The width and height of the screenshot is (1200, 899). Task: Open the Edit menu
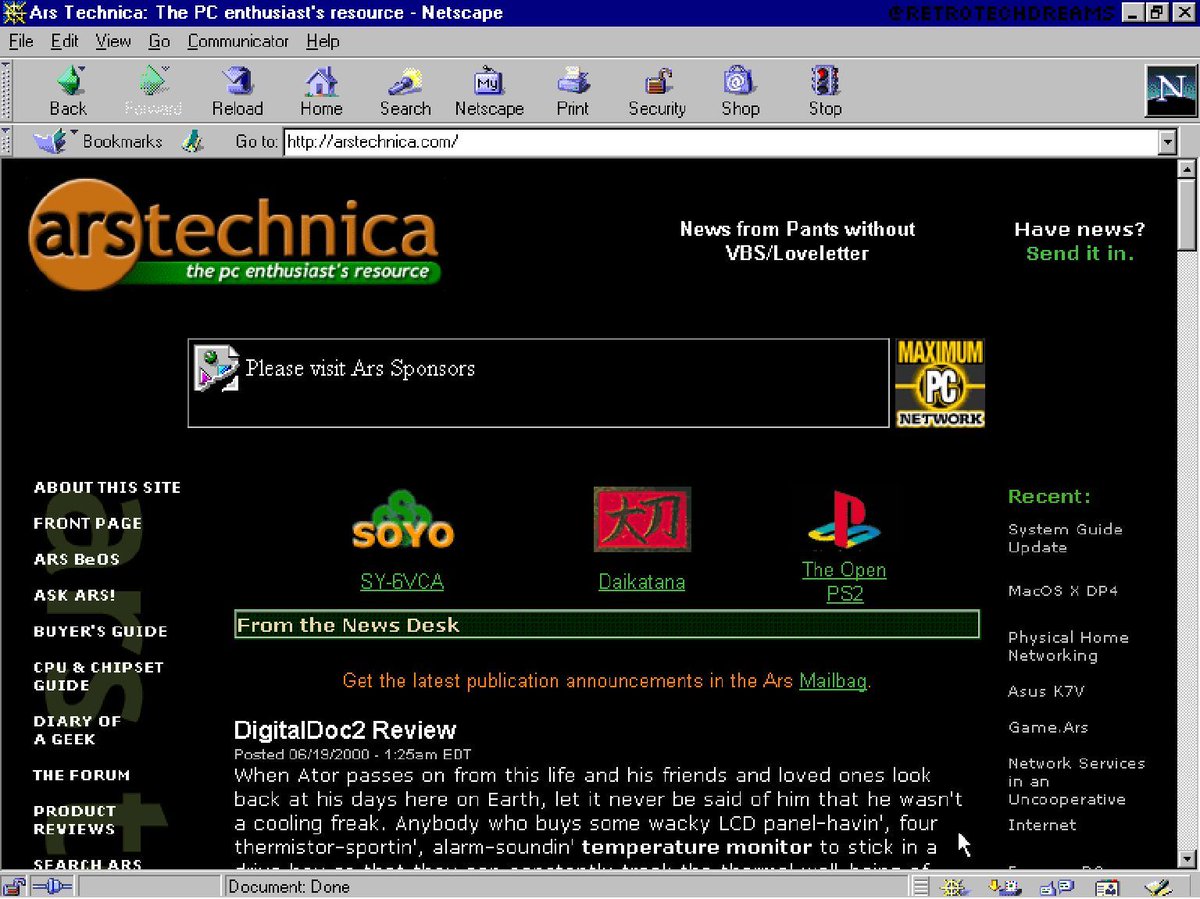click(65, 41)
